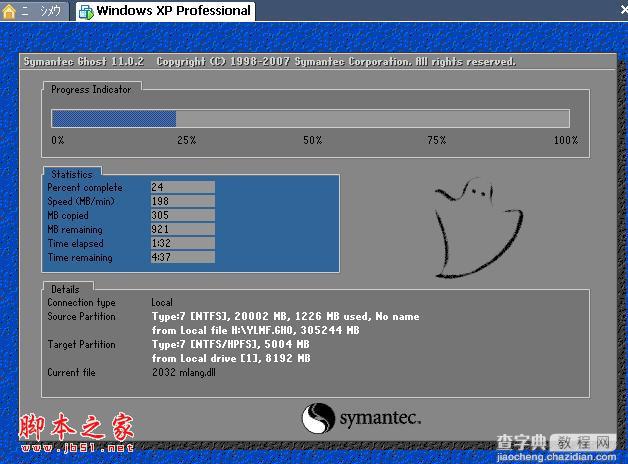
Task: Click the Time remaining label
Action: (80, 257)
